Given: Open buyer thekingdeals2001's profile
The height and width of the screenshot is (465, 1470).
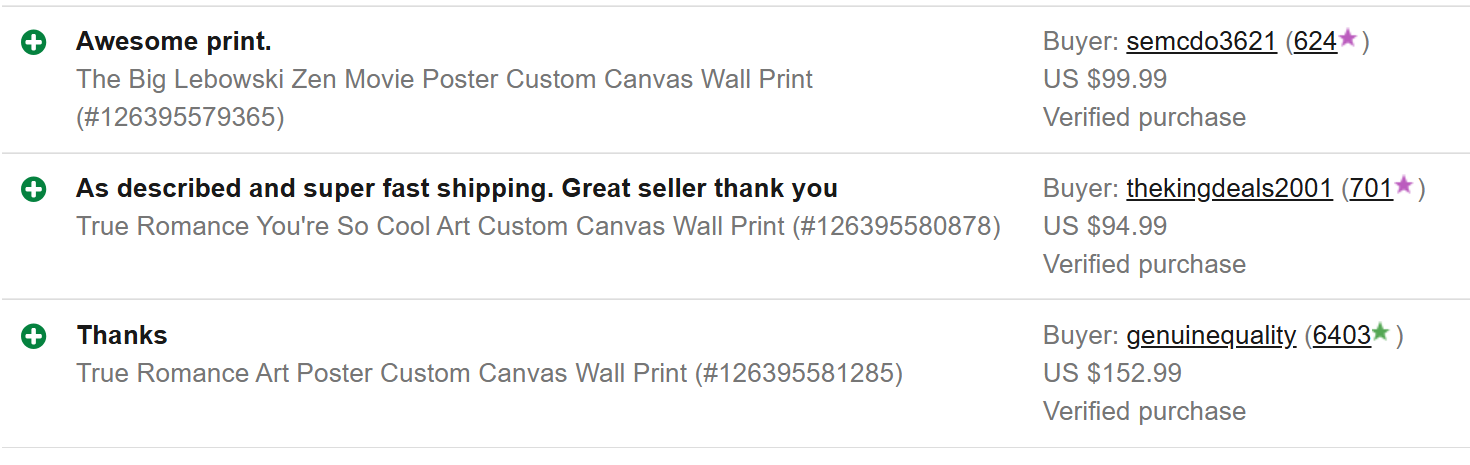Looking at the screenshot, I should pos(1229,188).
